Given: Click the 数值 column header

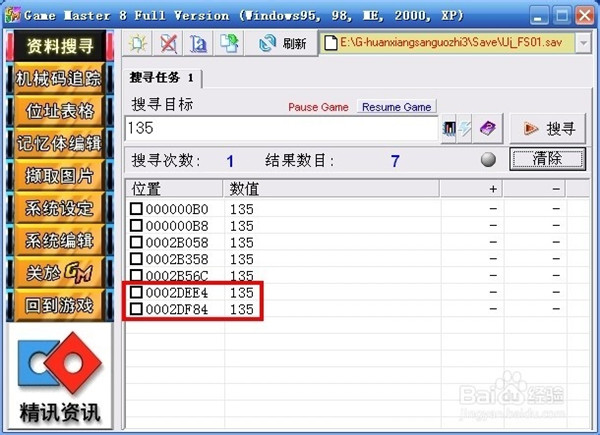Looking at the screenshot, I should (x=331, y=189).
